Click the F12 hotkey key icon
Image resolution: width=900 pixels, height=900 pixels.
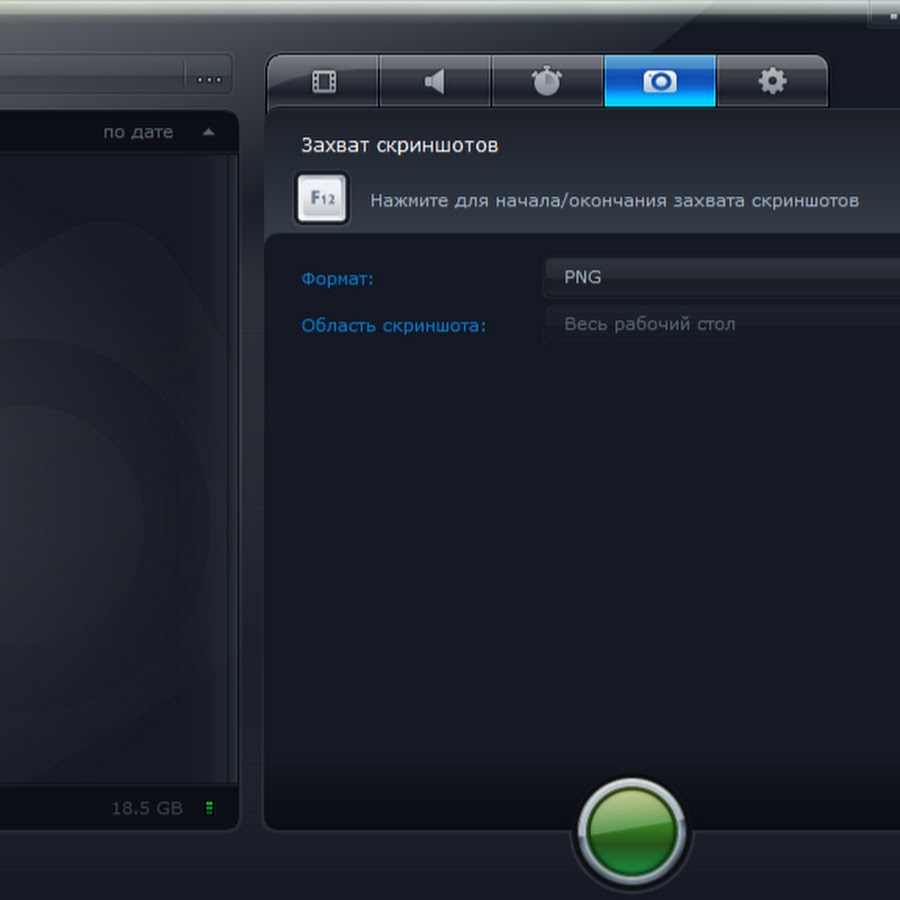pos(322,199)
